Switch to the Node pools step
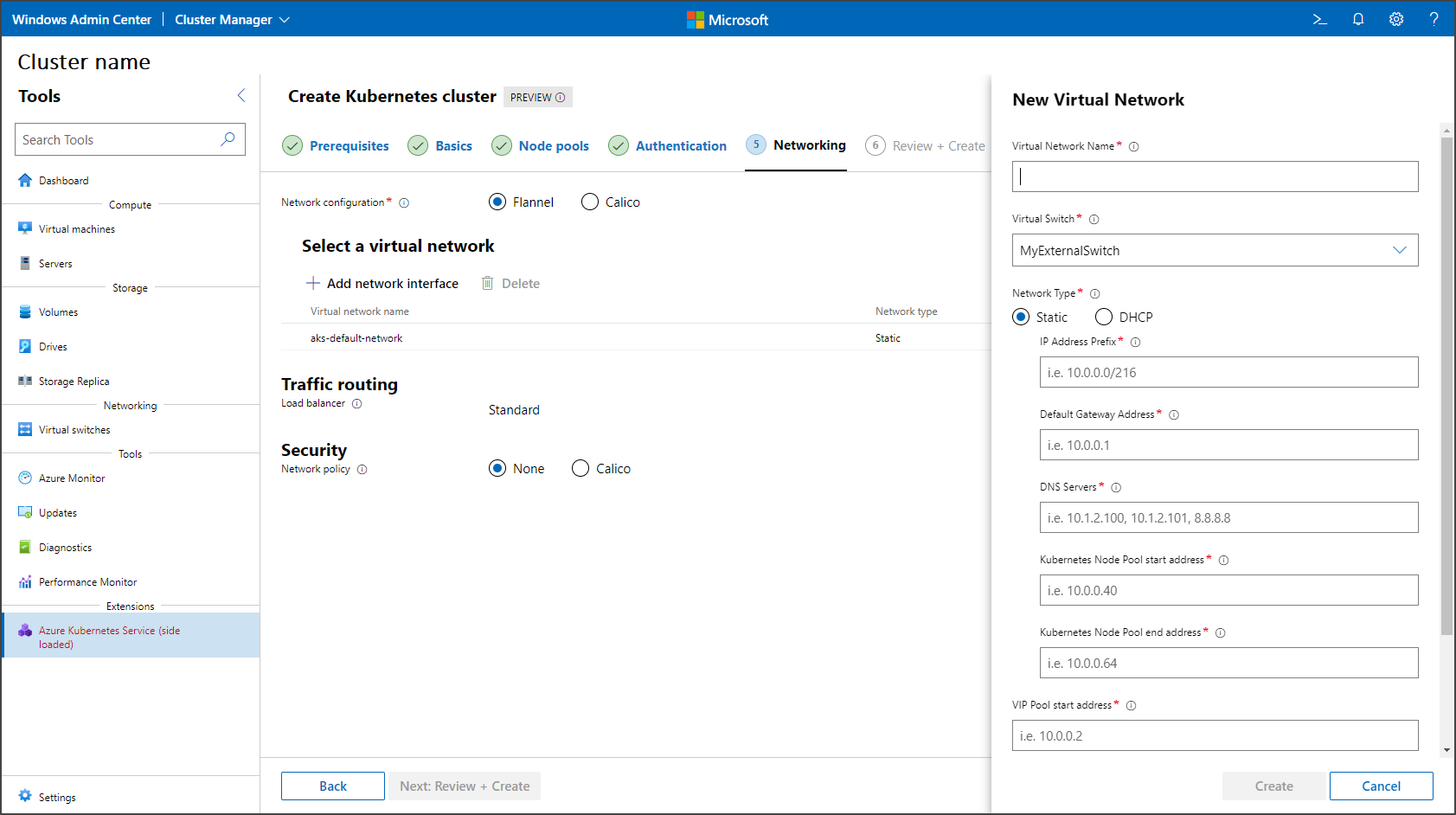 pyautogui.click(x=553, y=145)
